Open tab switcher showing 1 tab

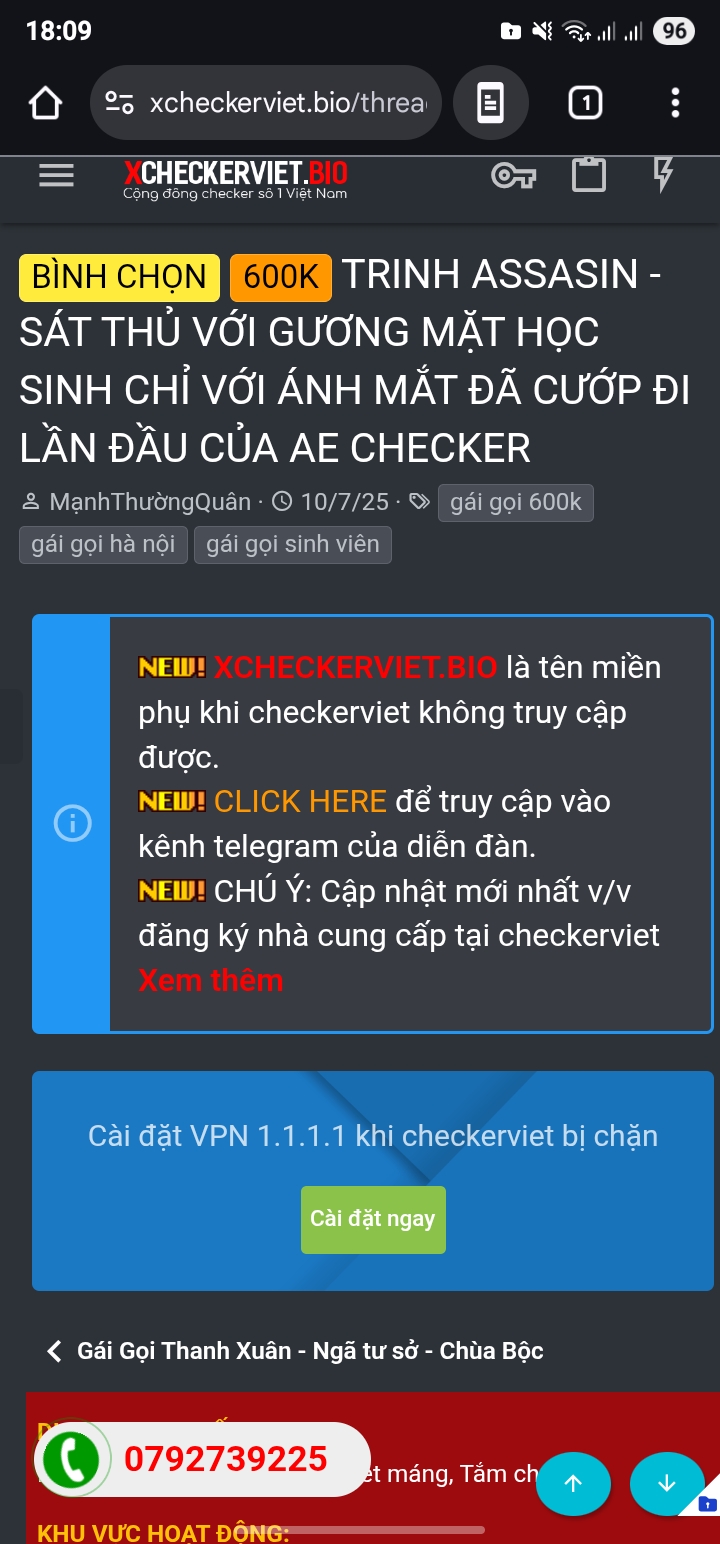point(586,102)
